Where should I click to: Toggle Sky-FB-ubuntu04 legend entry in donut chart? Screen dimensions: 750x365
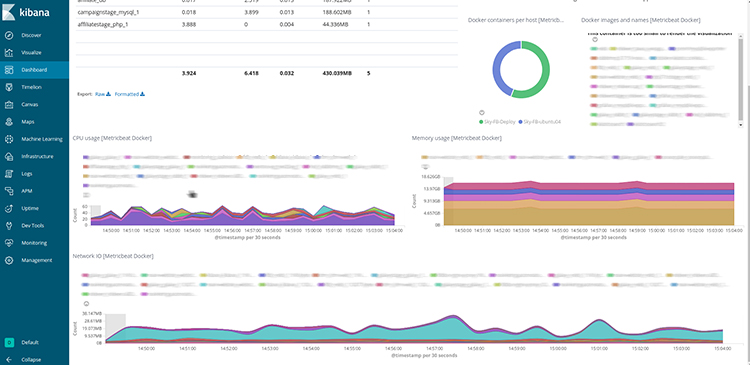point(540,122)
